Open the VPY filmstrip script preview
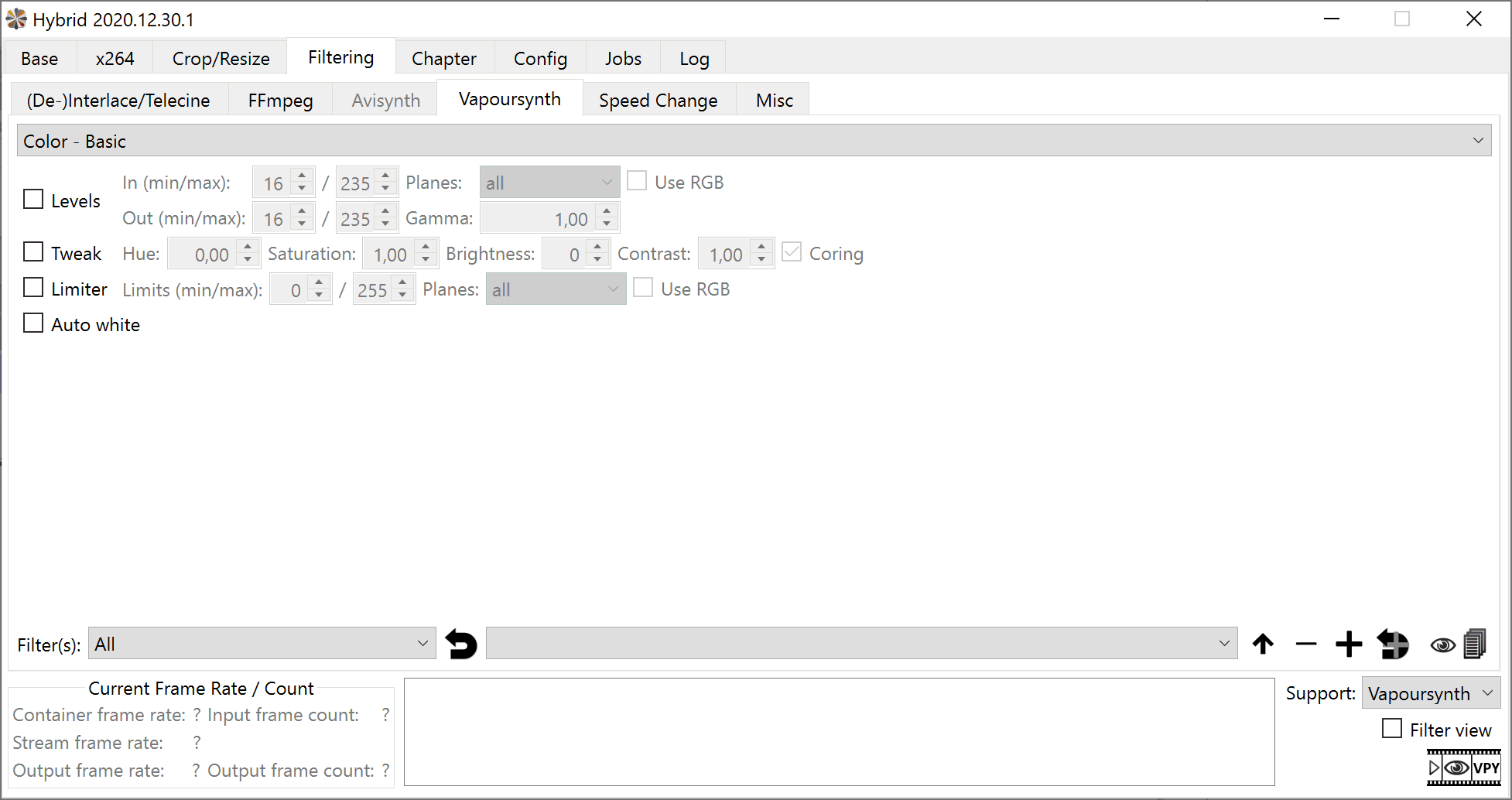This screenshot has height=800, width=1512. point(1463,768)
